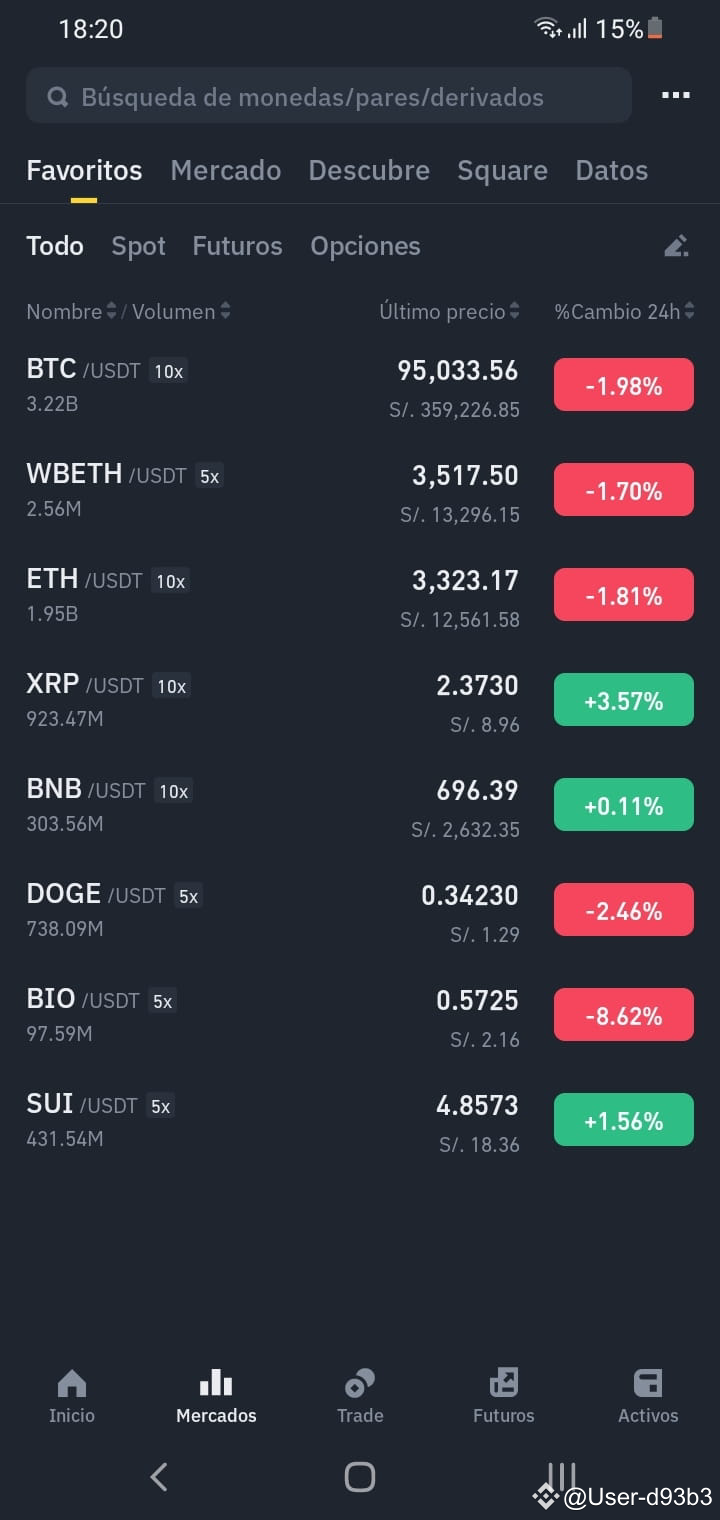
Task: Sort by %Cambio 24h arrows
Action: point(689,311)
